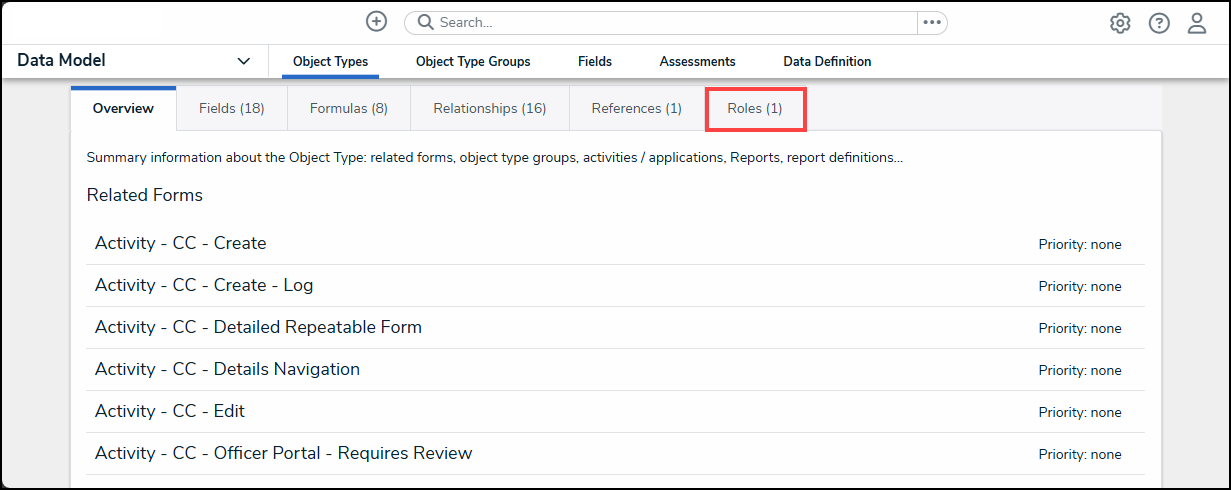Open the settings gear icon
Image resolution: width=1231 pixels, height=490 pixels.
tap(1120, 23)
